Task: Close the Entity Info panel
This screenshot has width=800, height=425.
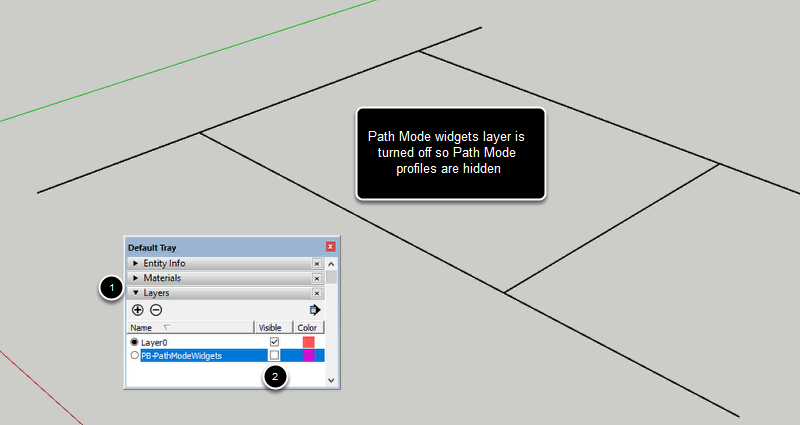Action: tap(316, 264)
